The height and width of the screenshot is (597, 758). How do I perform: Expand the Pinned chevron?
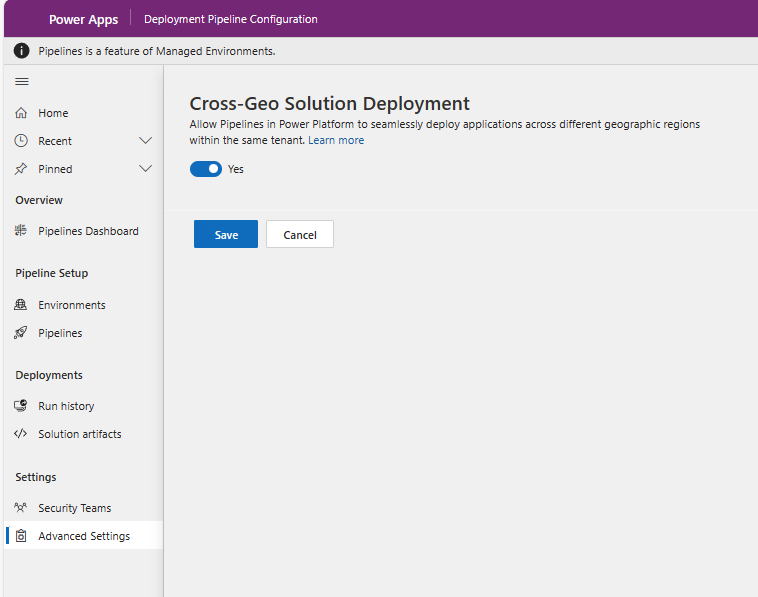click(x=146, y=169)
